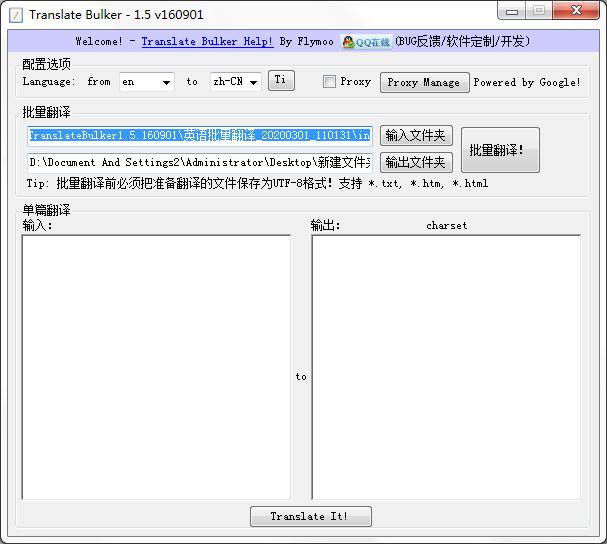The width and height of the screenshot is (607, 544).
Task: Click the output folder path field
Action: [x=200, y=162]
